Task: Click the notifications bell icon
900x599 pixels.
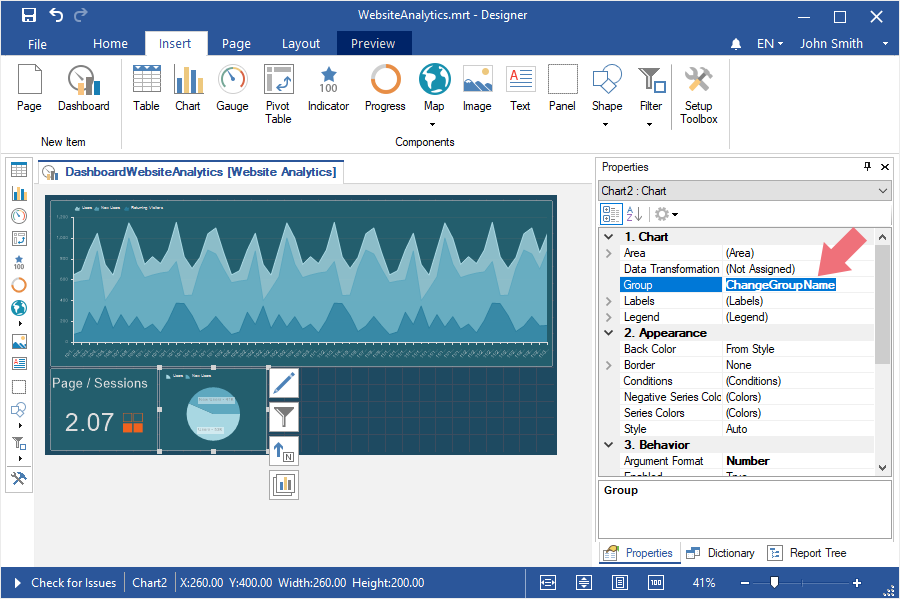Action: 737,44
